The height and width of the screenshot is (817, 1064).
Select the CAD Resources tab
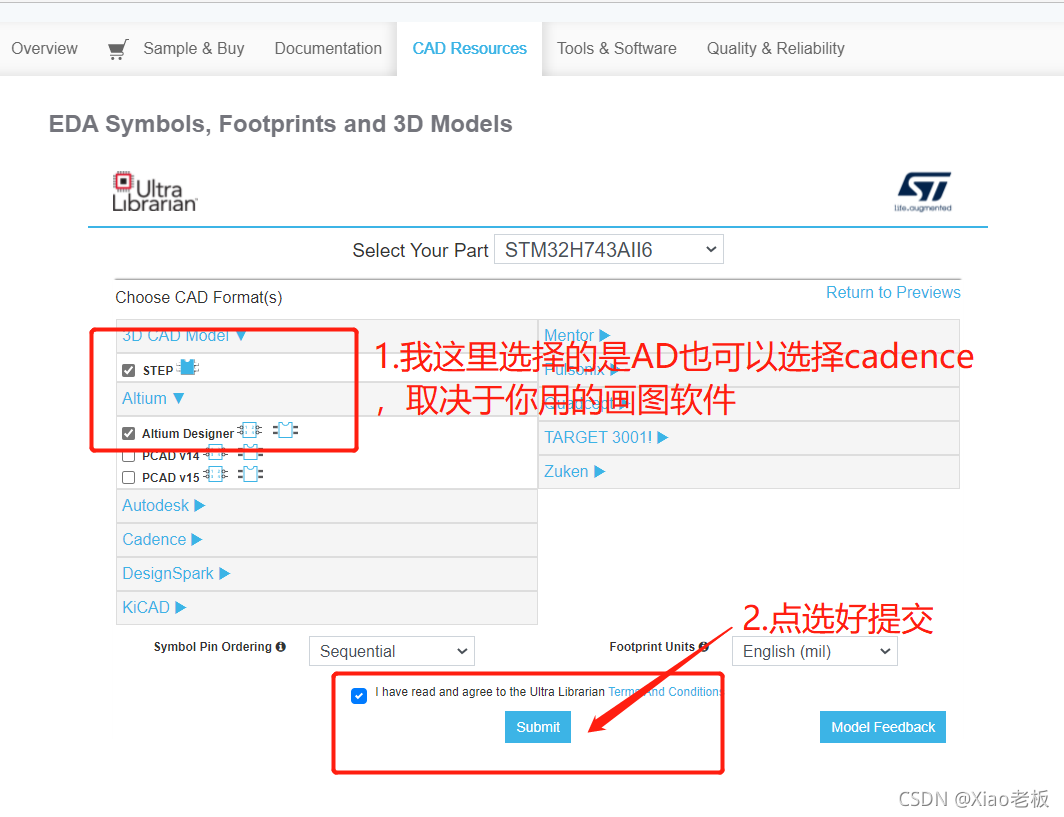(x=470, y=49)
